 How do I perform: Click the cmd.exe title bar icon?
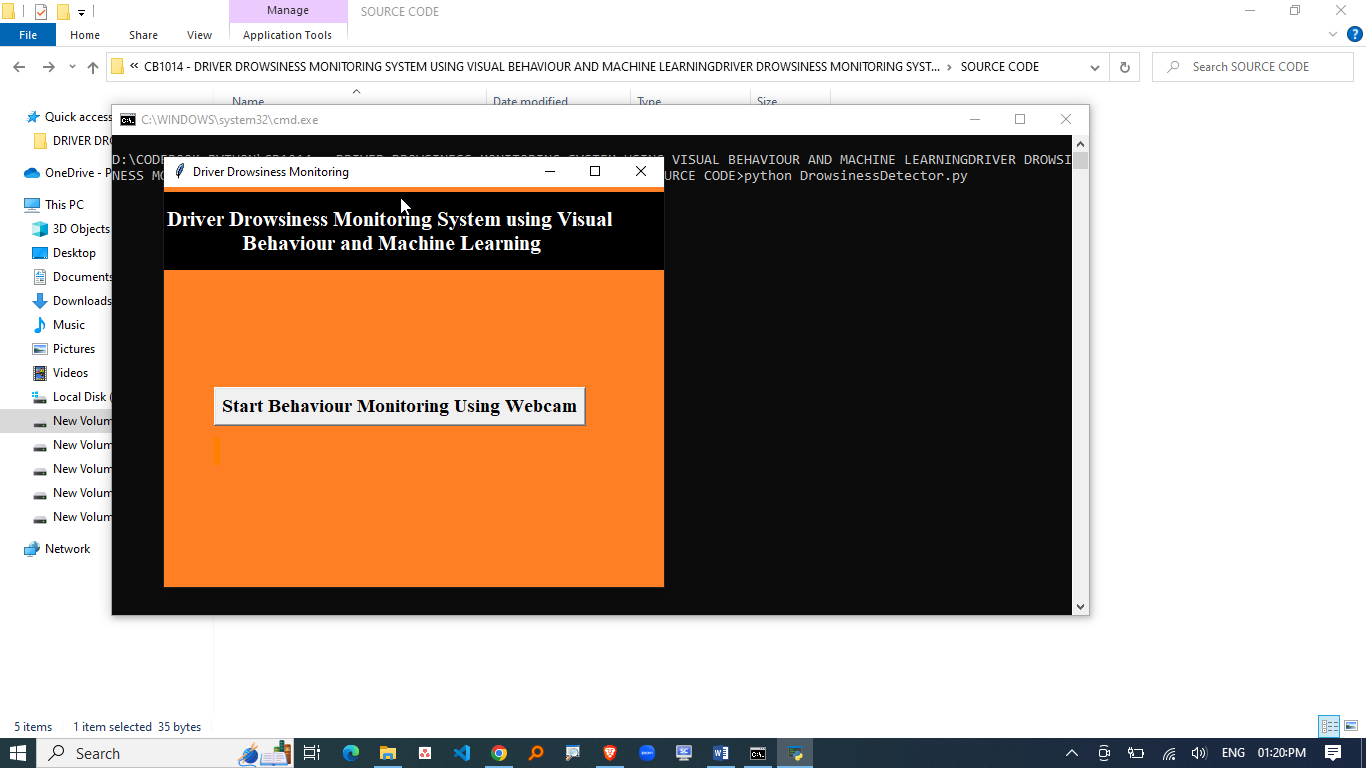pos(128,119)
